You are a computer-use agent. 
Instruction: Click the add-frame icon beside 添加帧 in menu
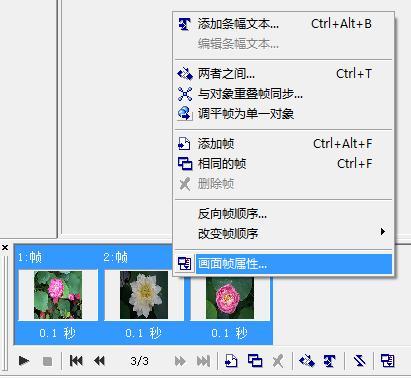[x=184, y=144]
